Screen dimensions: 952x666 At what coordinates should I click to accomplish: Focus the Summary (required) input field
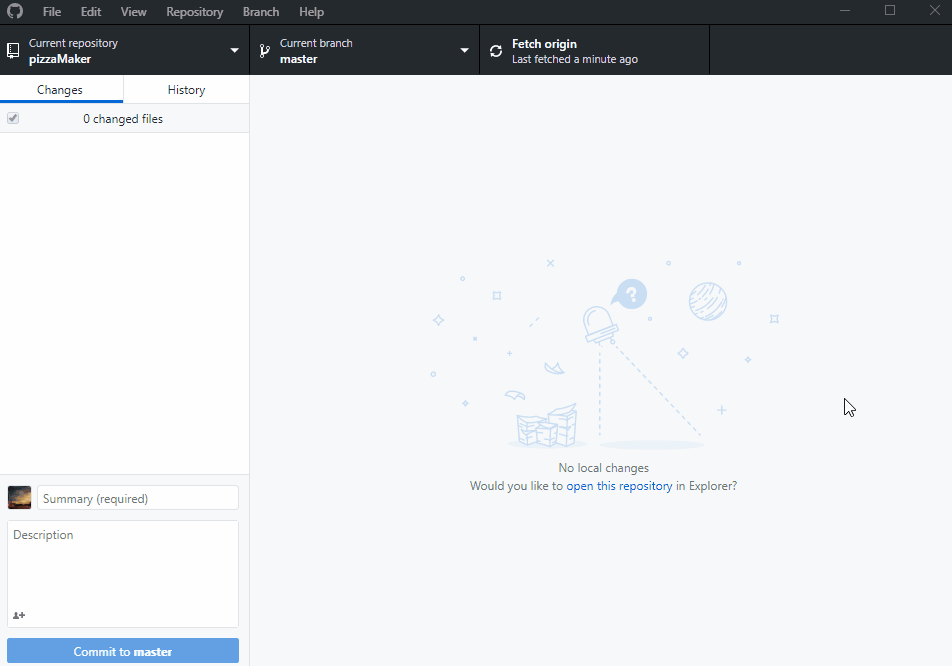tap(138, 498)
